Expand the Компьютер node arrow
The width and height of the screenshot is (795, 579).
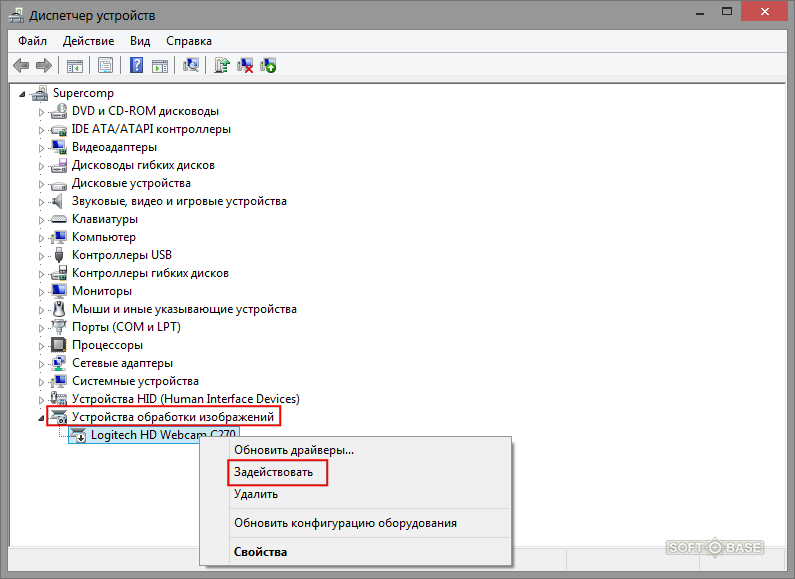42,238
